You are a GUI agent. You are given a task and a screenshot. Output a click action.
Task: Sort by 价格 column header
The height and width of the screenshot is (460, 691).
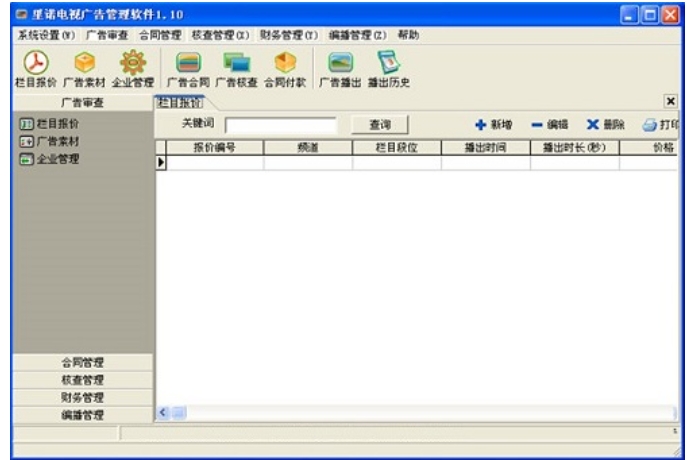649,148
